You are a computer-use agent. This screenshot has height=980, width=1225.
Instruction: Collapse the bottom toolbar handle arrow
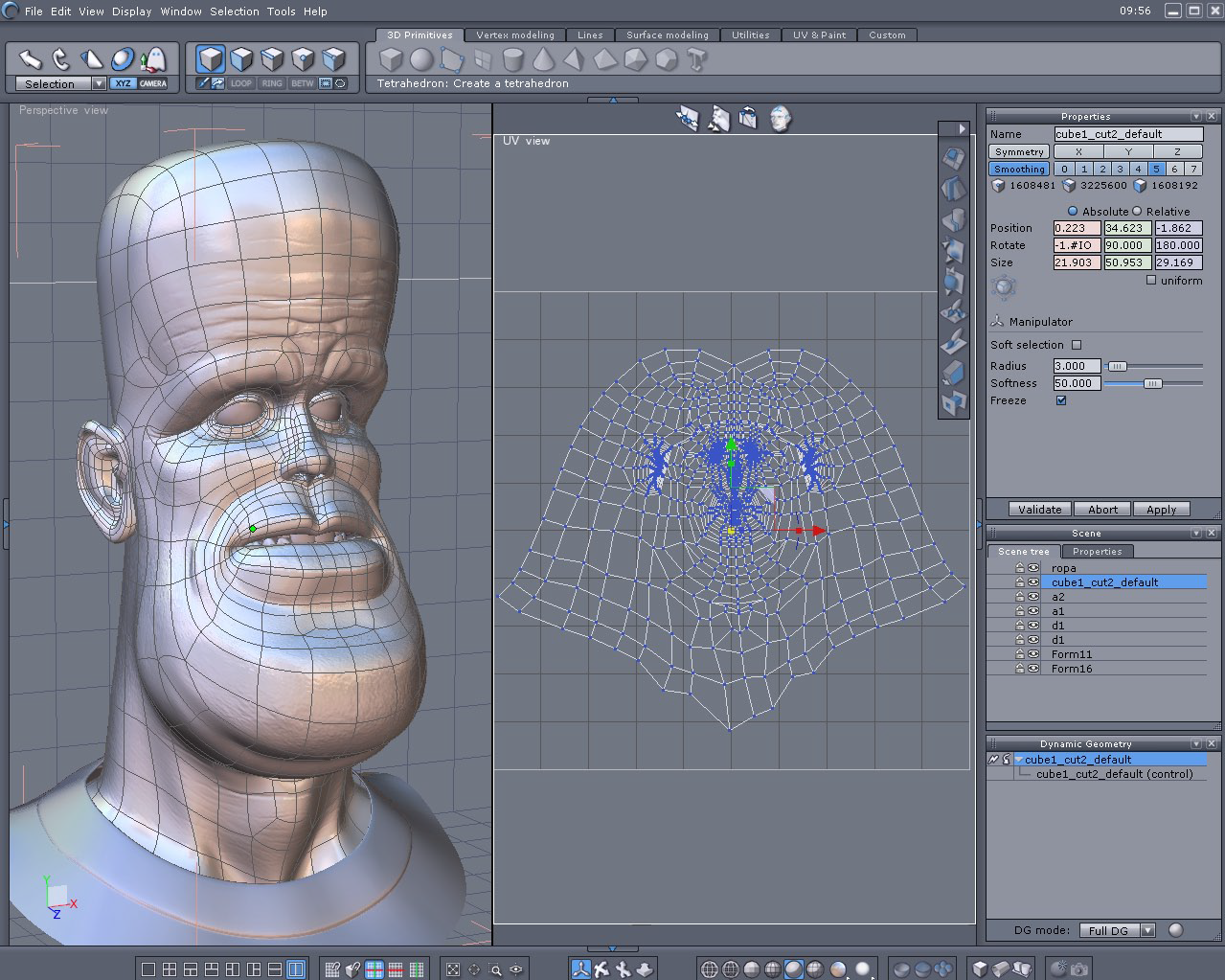(612, 949)
